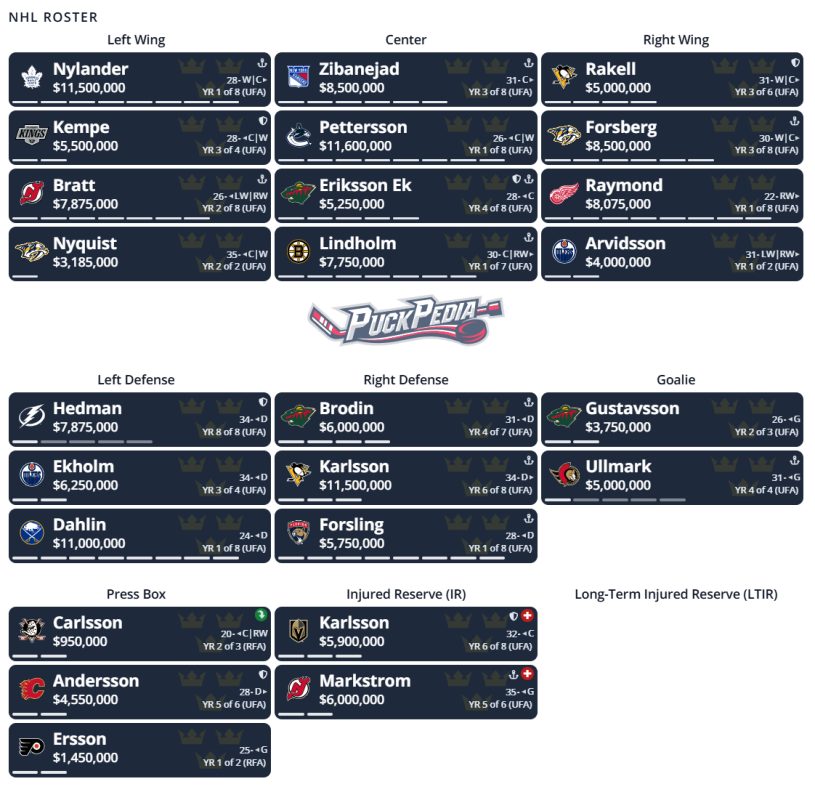The width and height of the screenshot is (815, 800).
Task: Click Gustavsson's goalie card
Action: point(672,419)
